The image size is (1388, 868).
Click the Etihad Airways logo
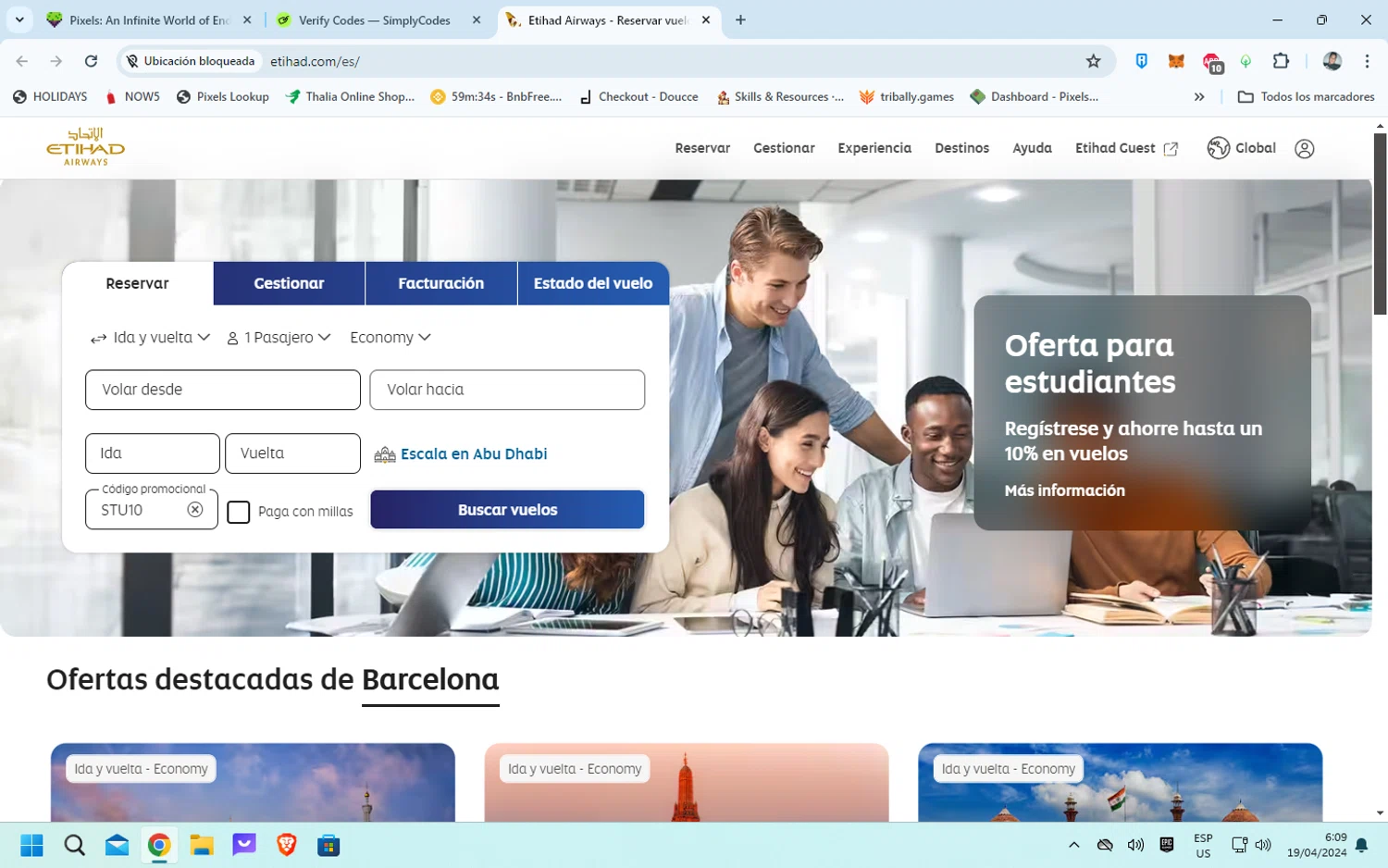[86, 147]
